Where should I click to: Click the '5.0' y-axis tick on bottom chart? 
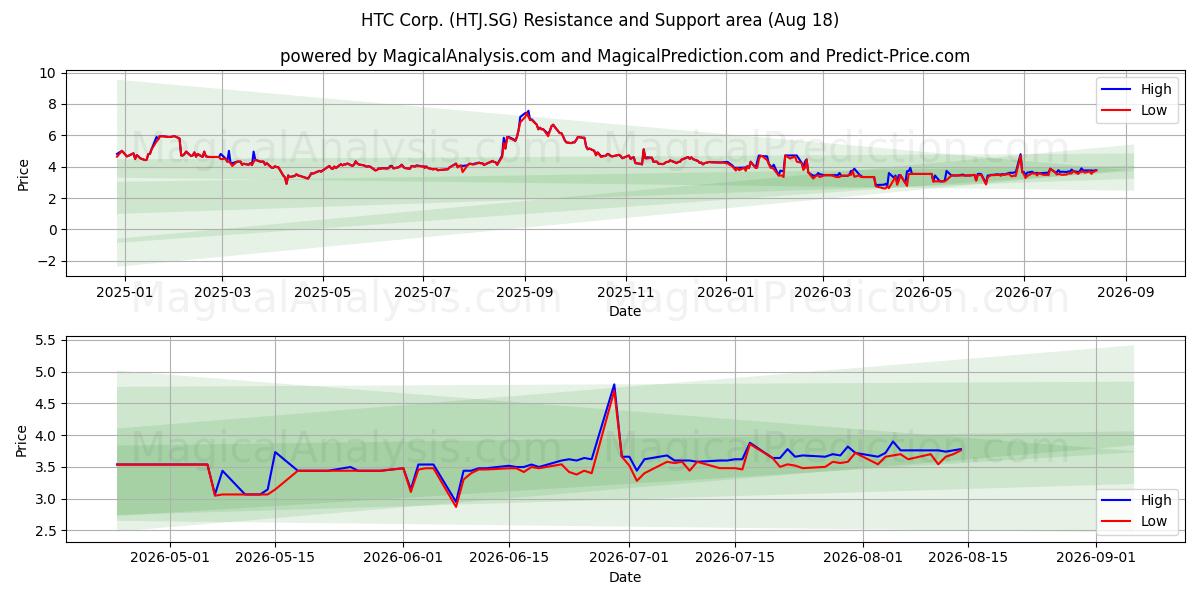(x=45, y=373)
